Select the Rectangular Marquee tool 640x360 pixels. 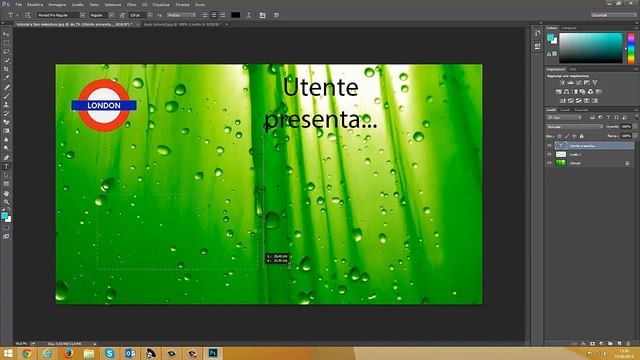click(x=6, y=43)
